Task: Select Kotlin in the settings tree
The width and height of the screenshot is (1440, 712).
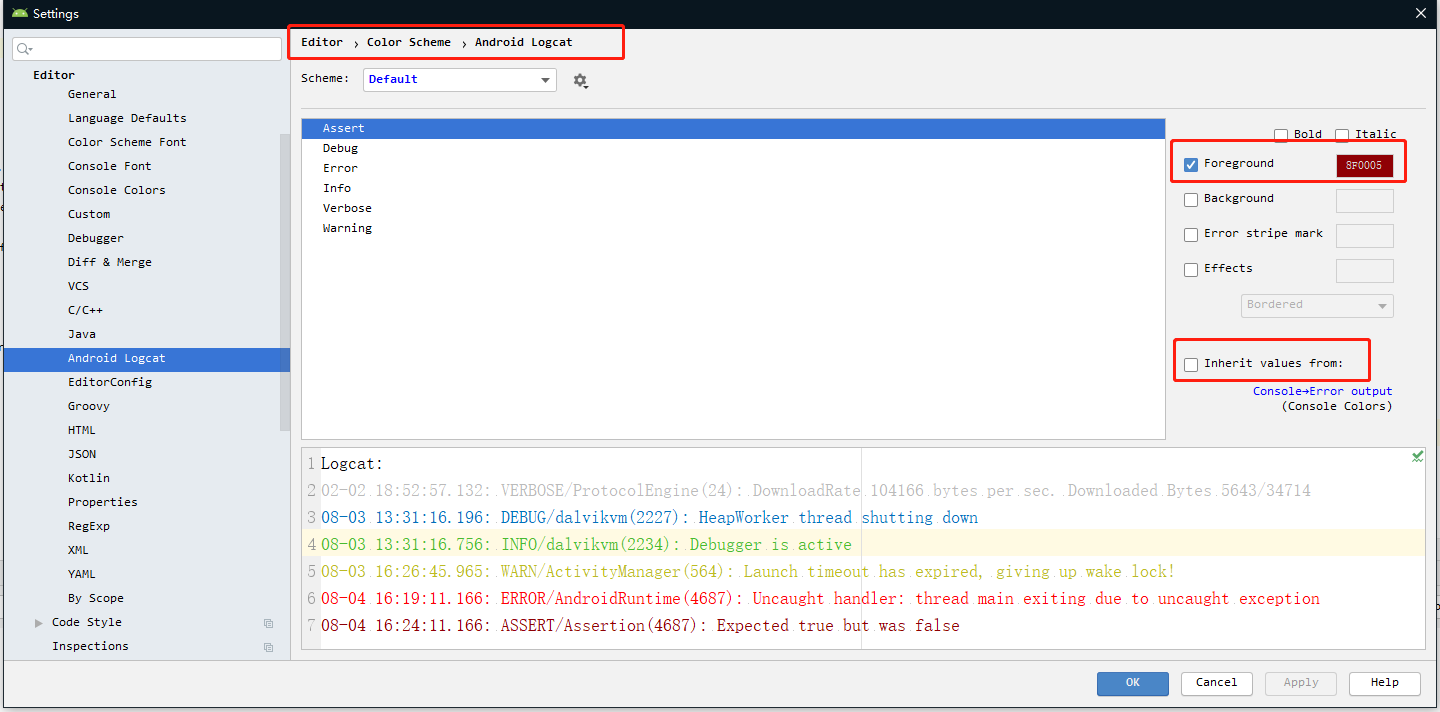Action: pos(89,478)
